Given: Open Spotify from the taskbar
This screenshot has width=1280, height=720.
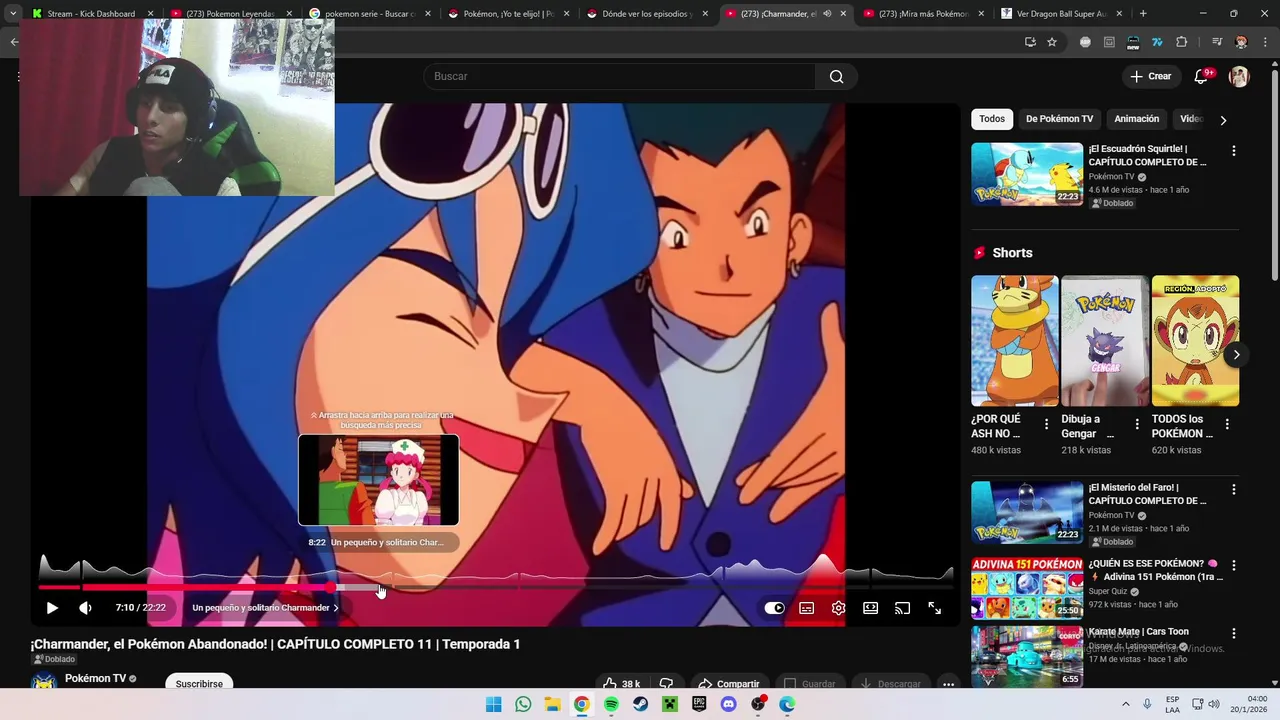Looking at the screenshot, I should pos(611,704).
